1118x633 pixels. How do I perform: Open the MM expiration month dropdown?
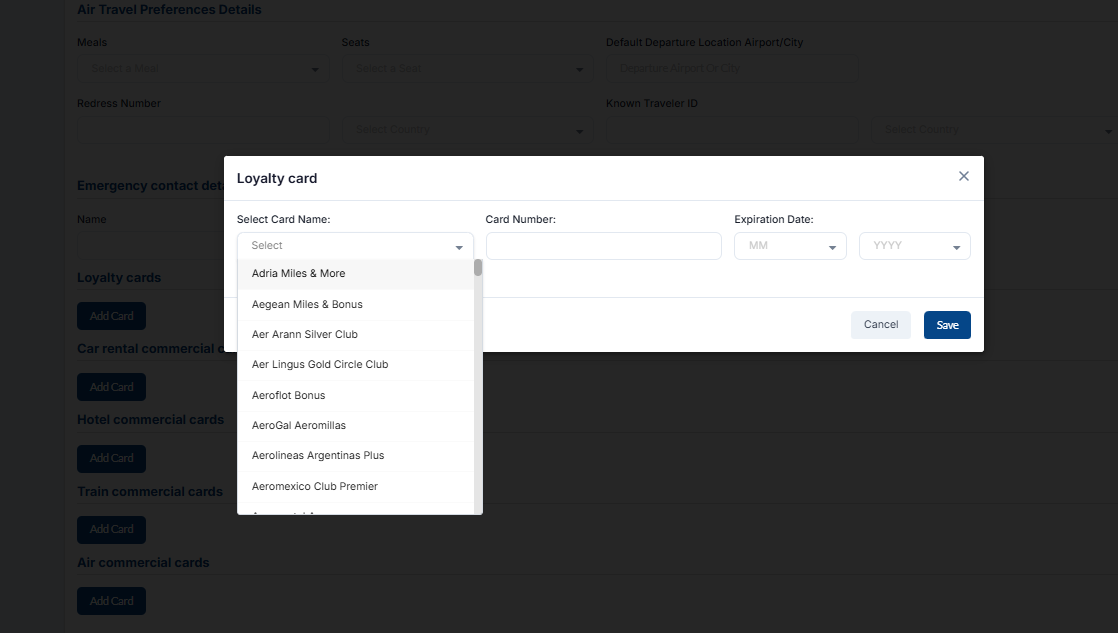[790, 246]
